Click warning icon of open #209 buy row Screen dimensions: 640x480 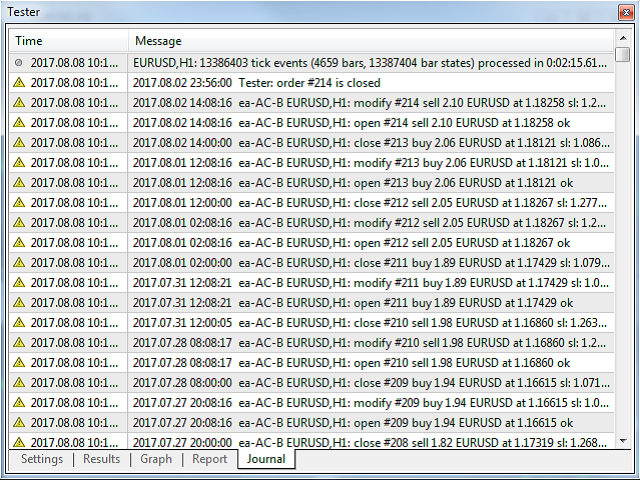(19, 423)
